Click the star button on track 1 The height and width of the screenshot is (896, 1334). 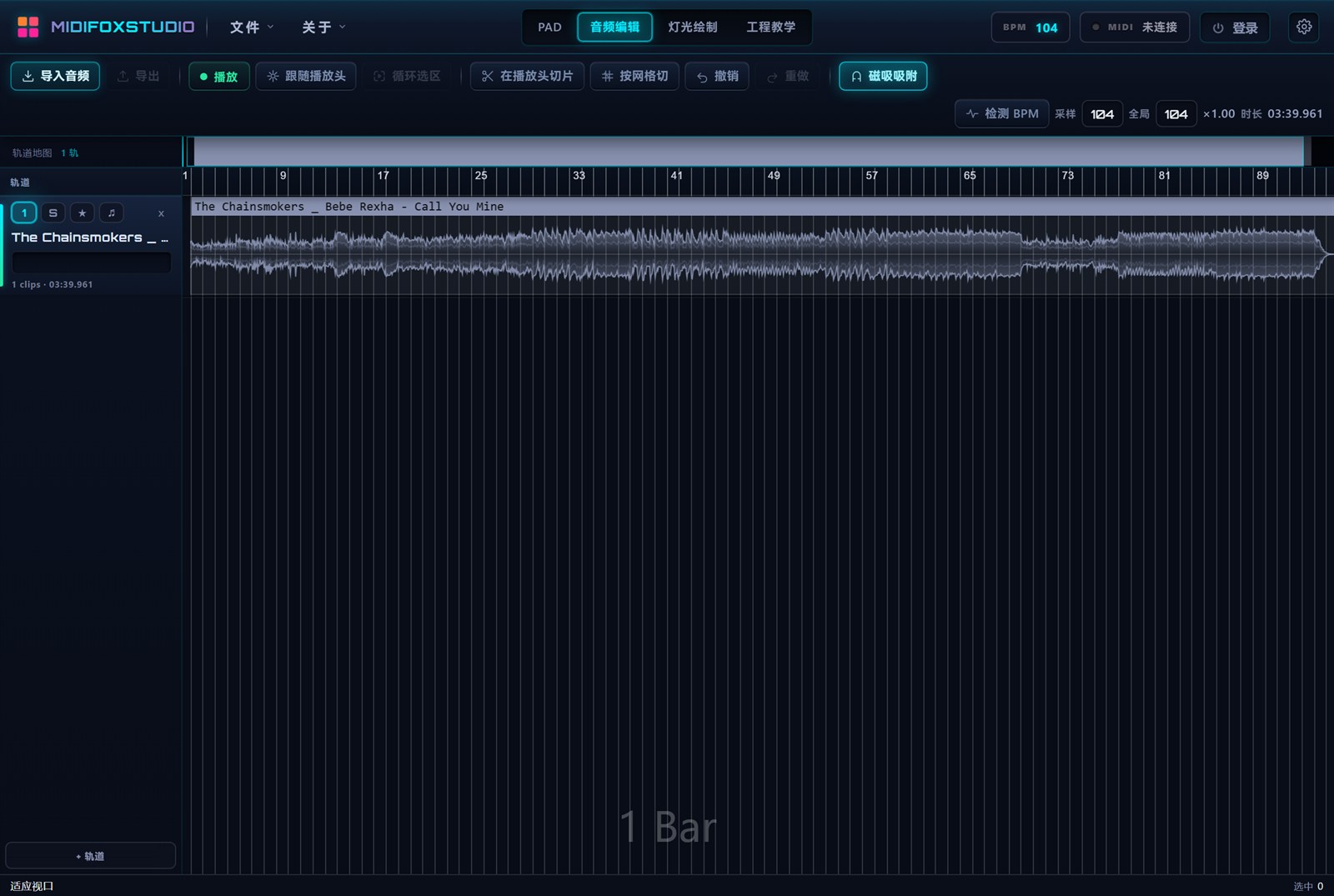click(82, 213)
